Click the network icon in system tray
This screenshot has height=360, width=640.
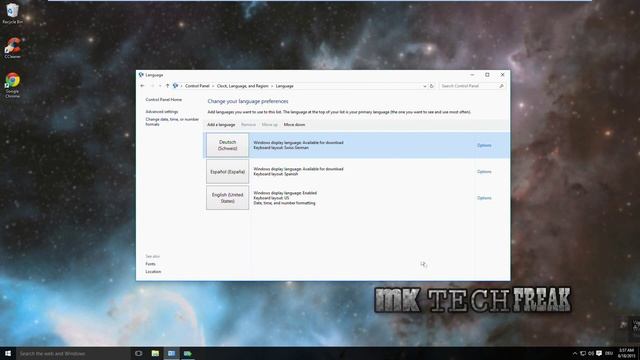583,353
